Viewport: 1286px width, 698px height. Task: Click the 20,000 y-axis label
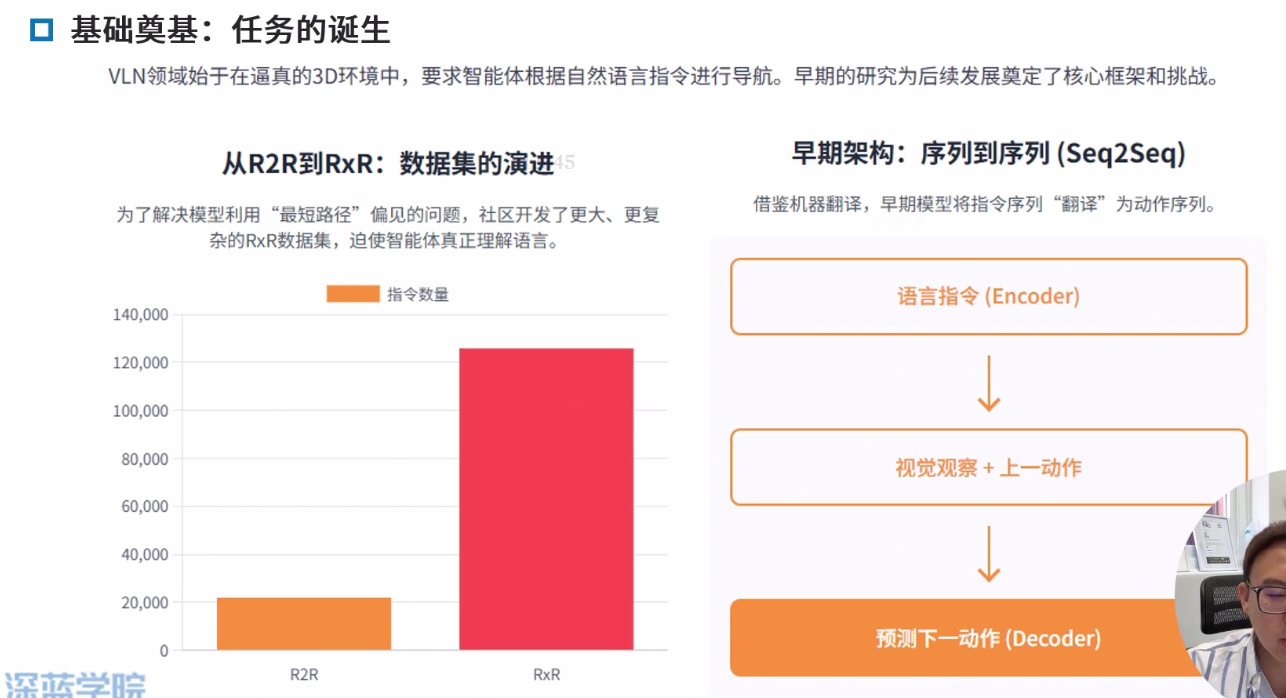click(x=144, y=603)
